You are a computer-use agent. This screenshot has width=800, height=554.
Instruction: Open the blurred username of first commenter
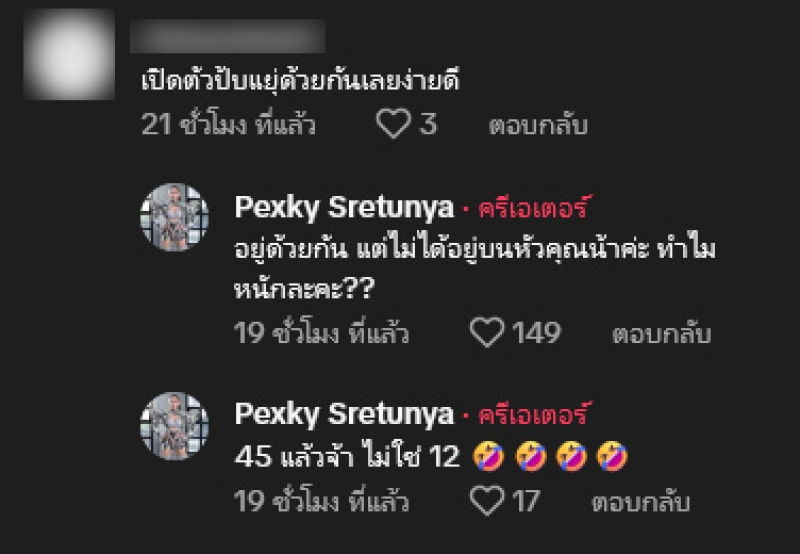228,36
